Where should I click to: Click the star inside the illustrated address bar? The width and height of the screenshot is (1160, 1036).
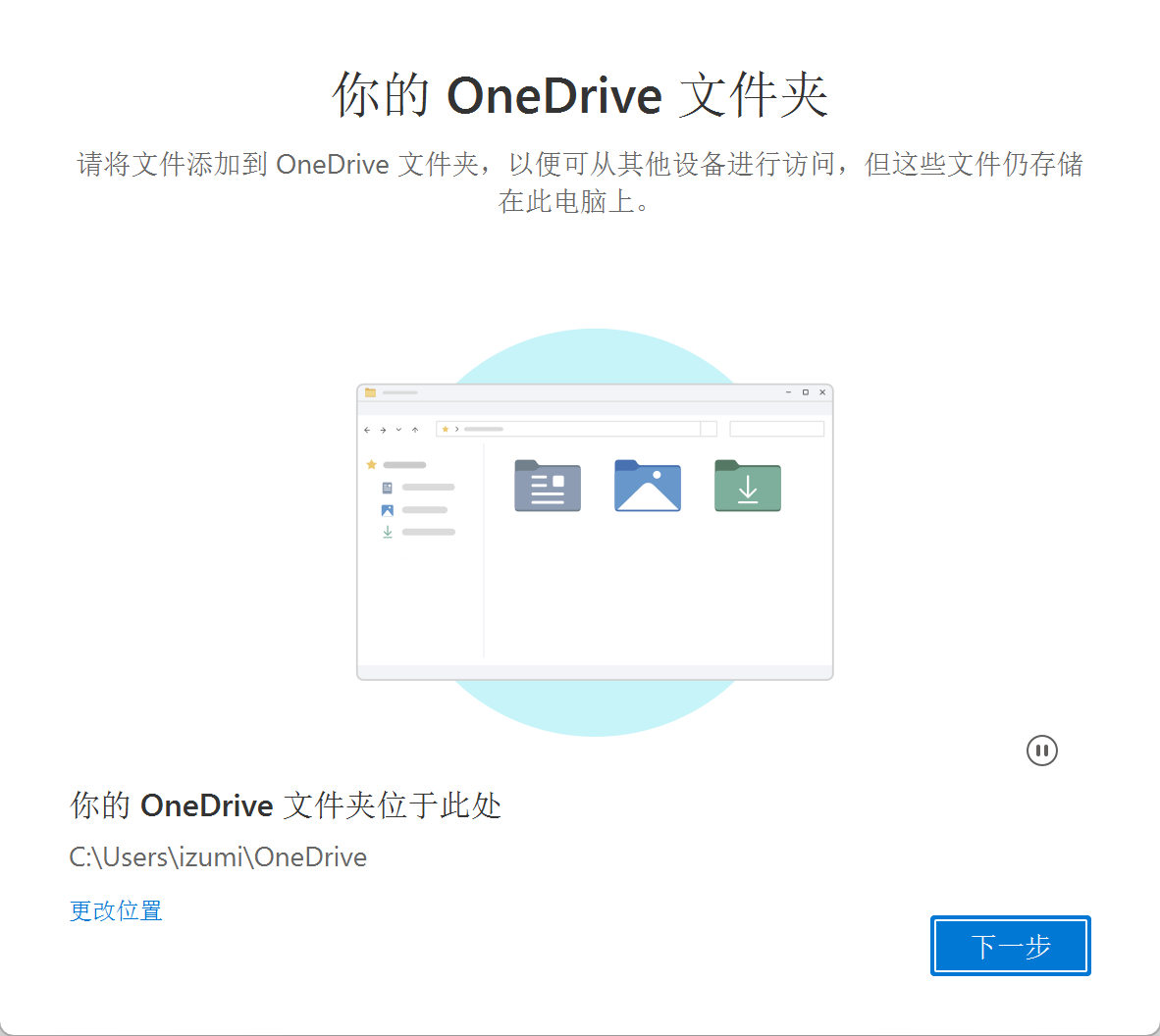click(446, 429)
